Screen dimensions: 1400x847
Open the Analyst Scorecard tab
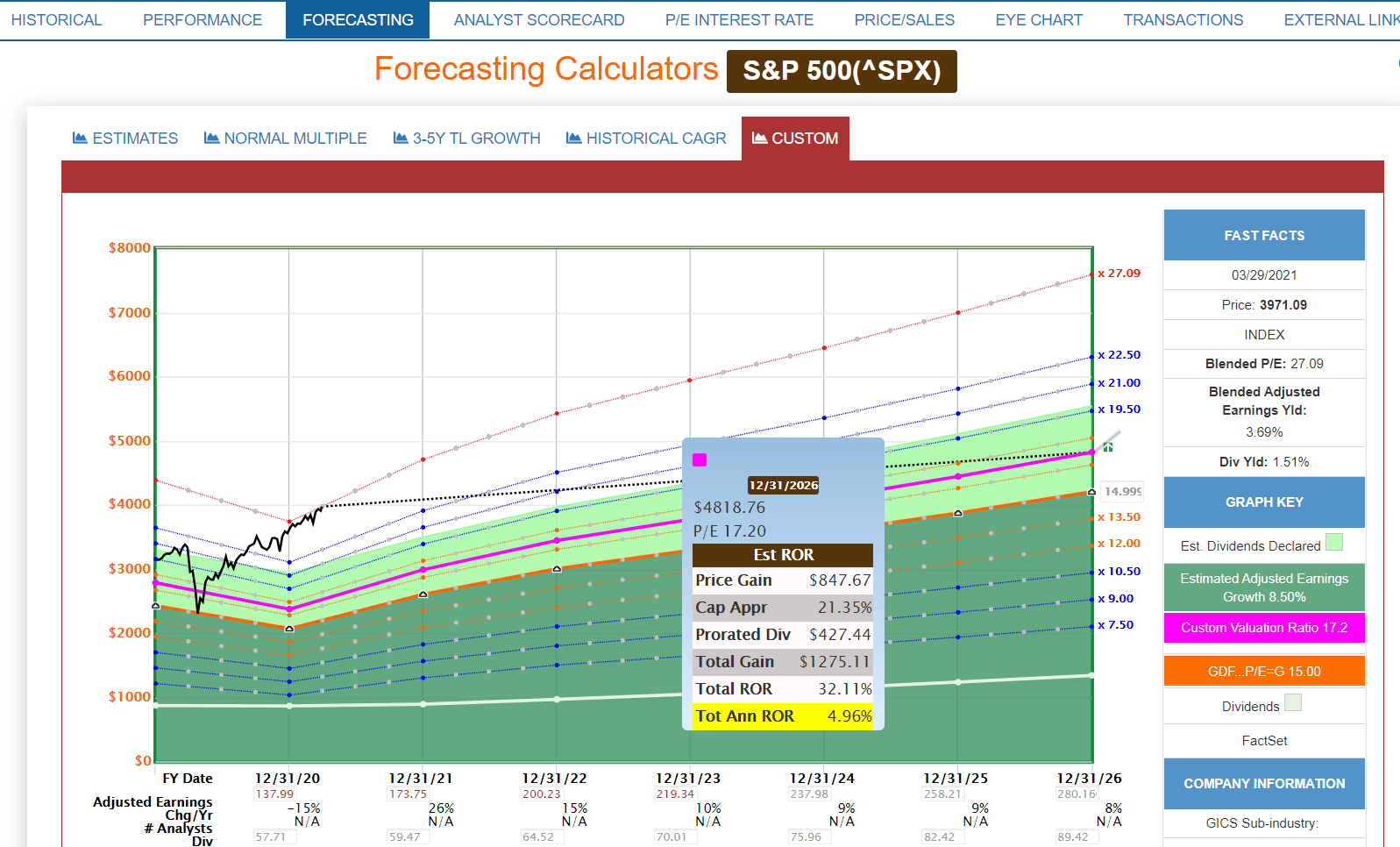(539, 20)
